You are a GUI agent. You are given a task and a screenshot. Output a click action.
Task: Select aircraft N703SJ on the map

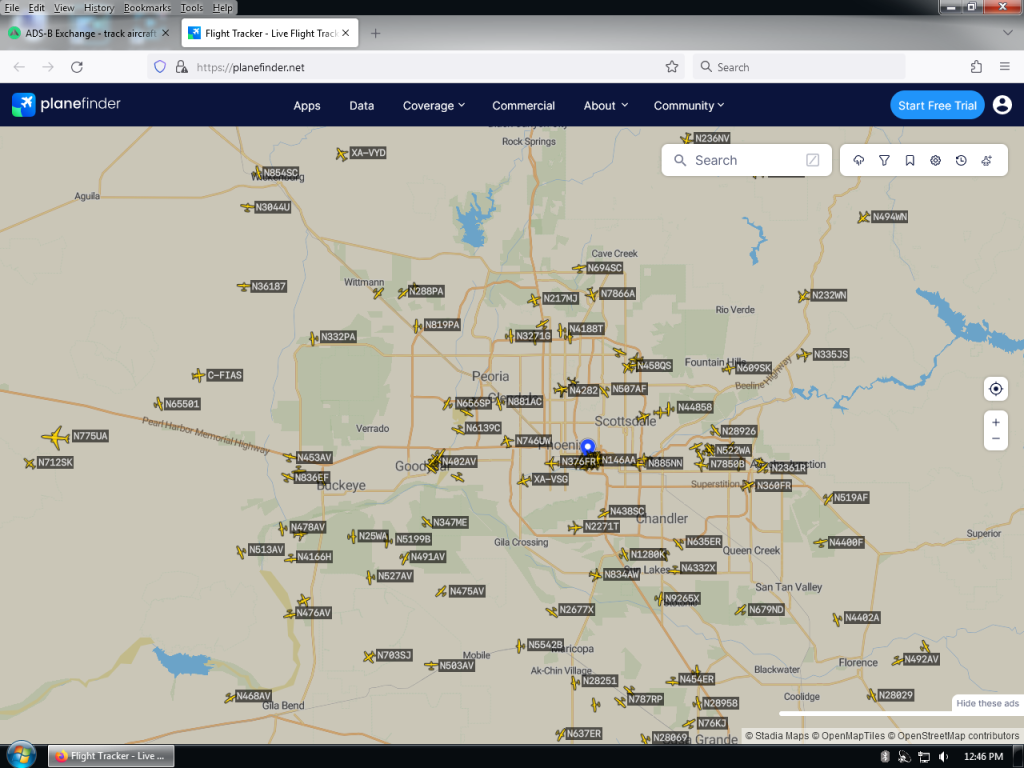click(x=369, y=656)
